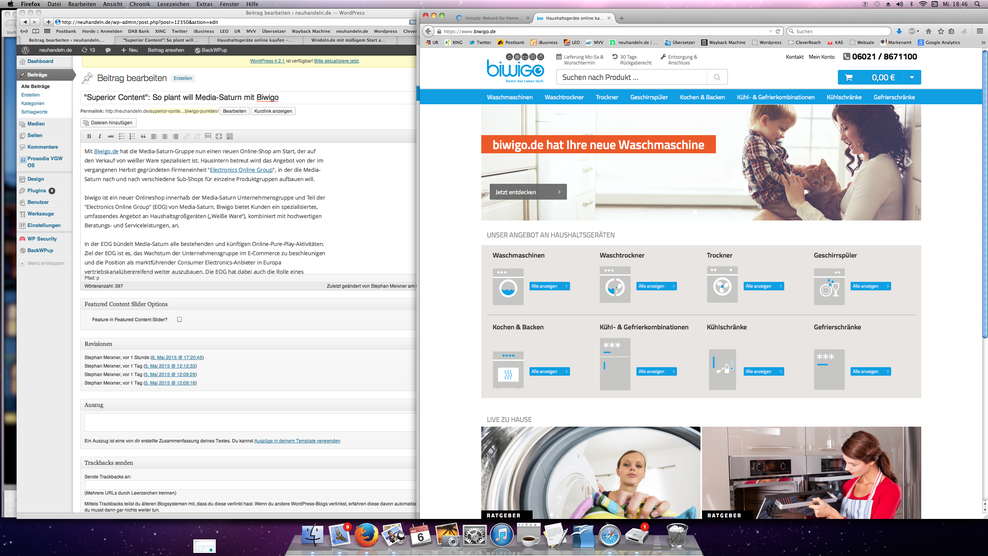The image size is (988, 556).
Task: Click the WordPress logo in admin bar
Action: 25,50
